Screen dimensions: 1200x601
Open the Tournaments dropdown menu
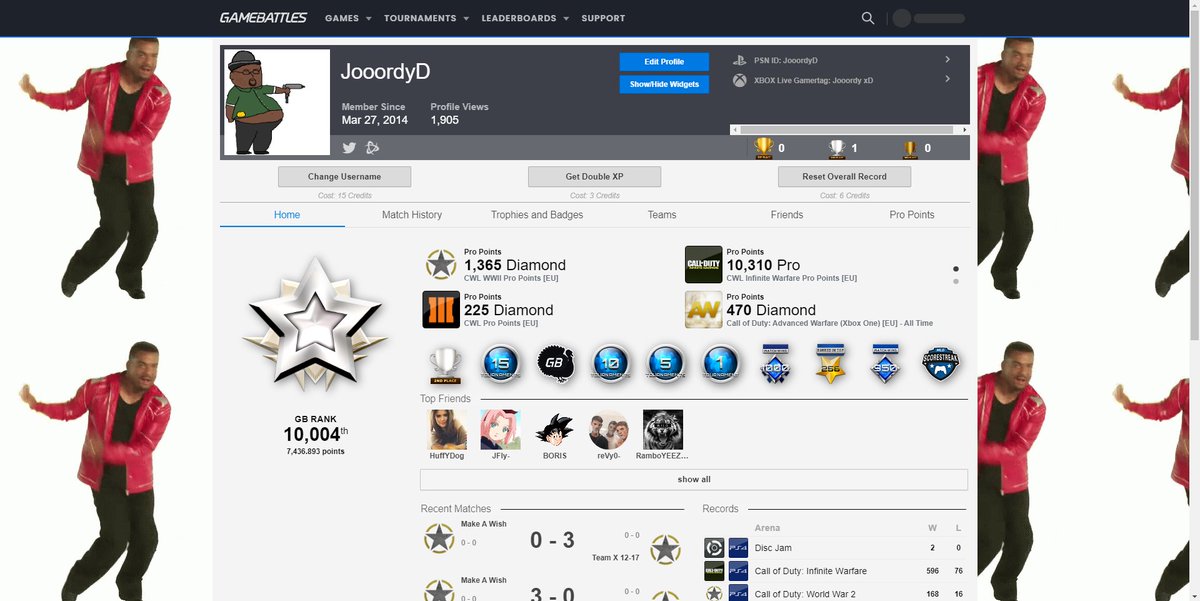pyautogui.click(x=426, y=18)
